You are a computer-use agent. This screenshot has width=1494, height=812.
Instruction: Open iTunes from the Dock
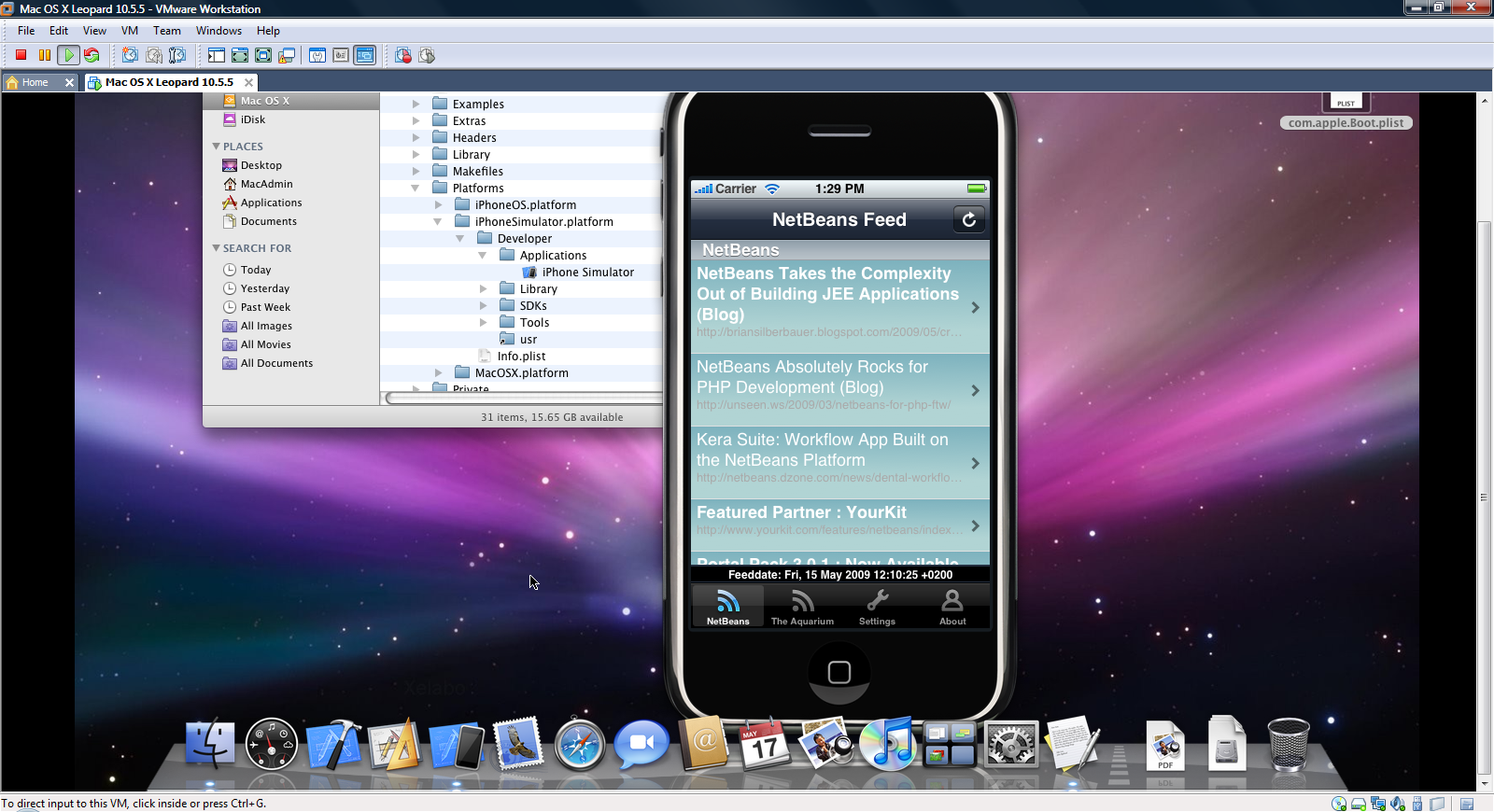[888, 744]
